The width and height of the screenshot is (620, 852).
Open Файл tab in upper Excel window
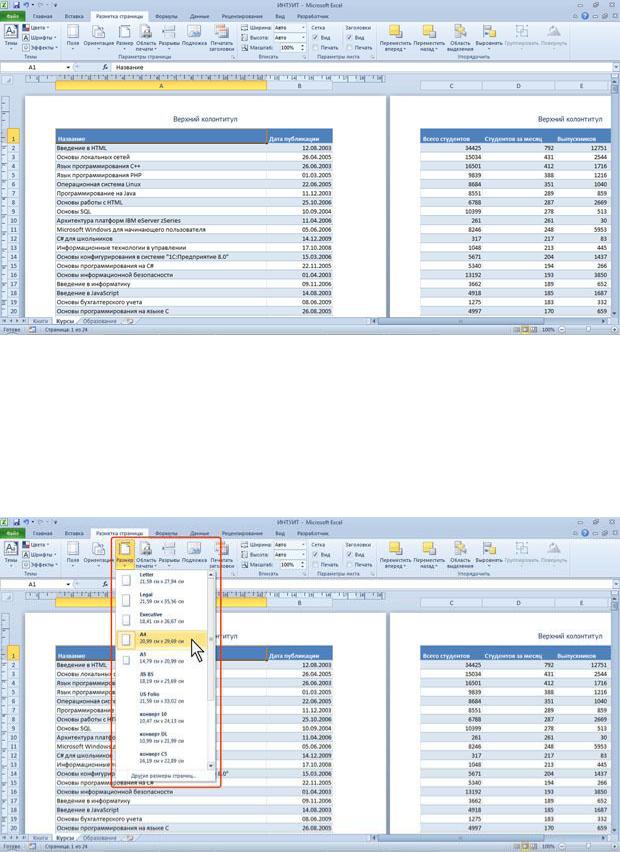click(x=12, y=16)
